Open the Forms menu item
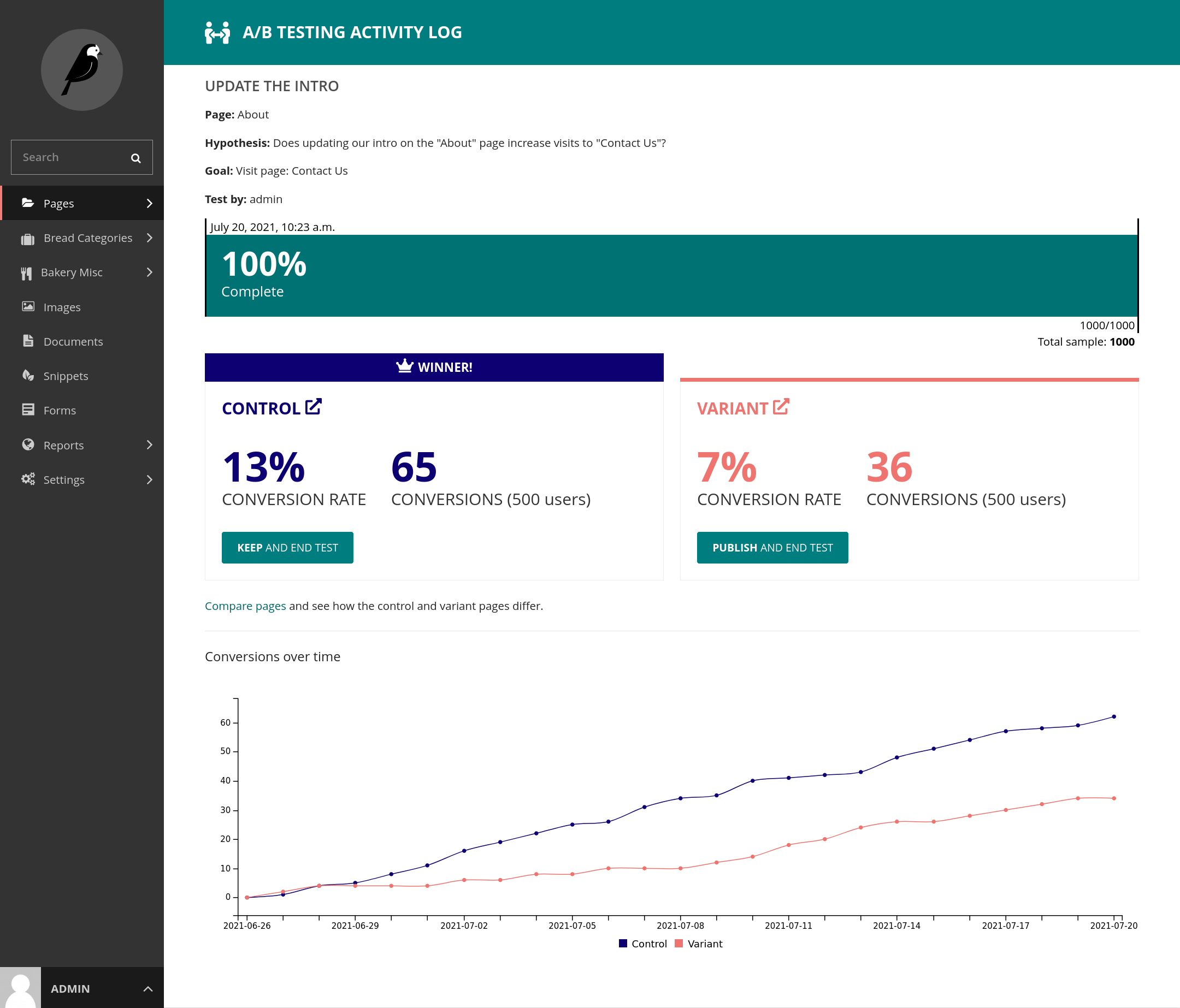Viewport: 1180px width, 1008px height. pyautogui.click(x=82, y=411)
